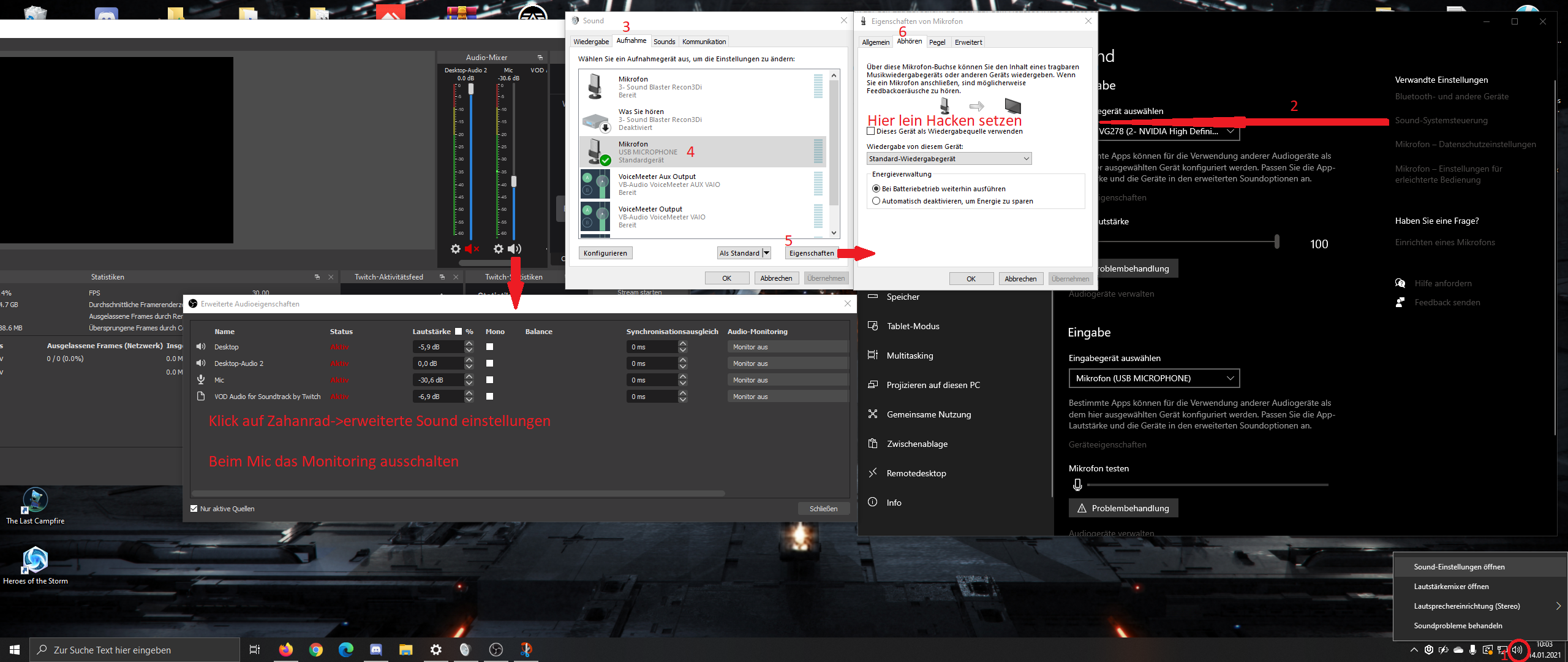Open Standard-Wiedergabegerät dropdown

click(949, 159)
